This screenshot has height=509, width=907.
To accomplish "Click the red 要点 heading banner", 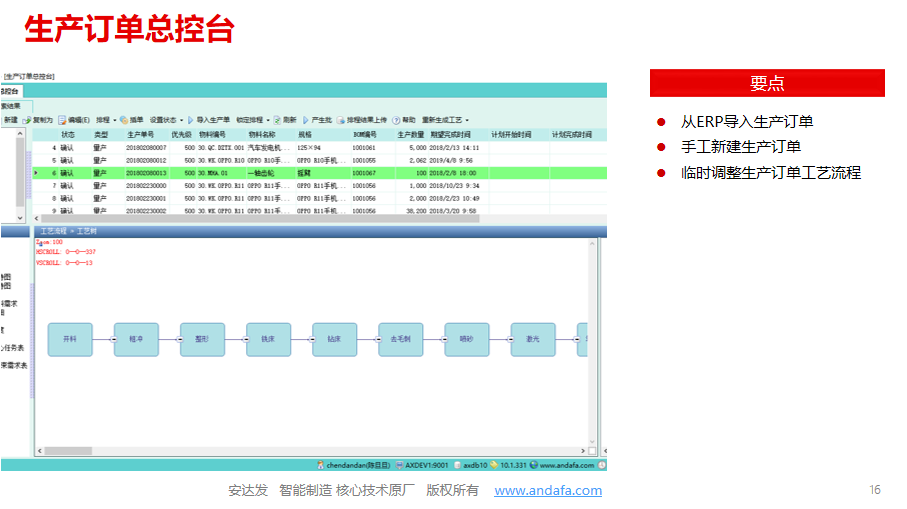I will pos(767,83).
